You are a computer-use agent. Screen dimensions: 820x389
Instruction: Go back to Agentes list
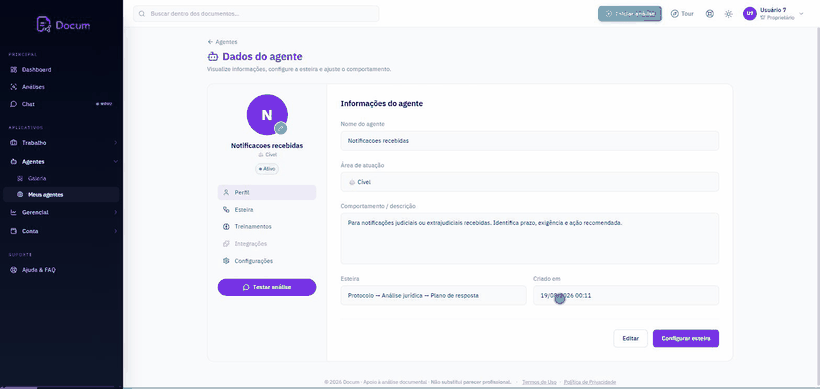pyautogui.click(x=222, y=42)
